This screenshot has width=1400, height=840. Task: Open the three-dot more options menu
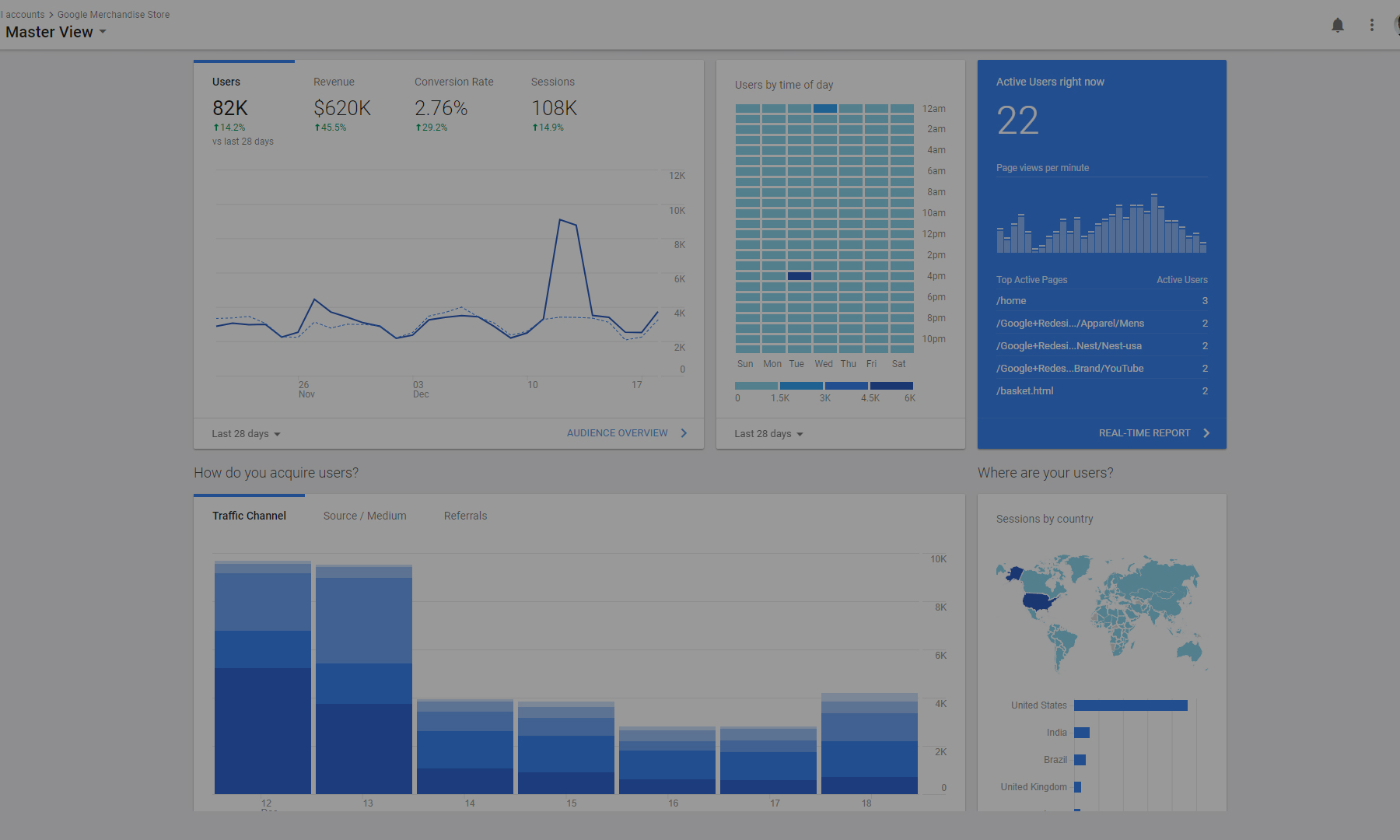(1372, 26)
